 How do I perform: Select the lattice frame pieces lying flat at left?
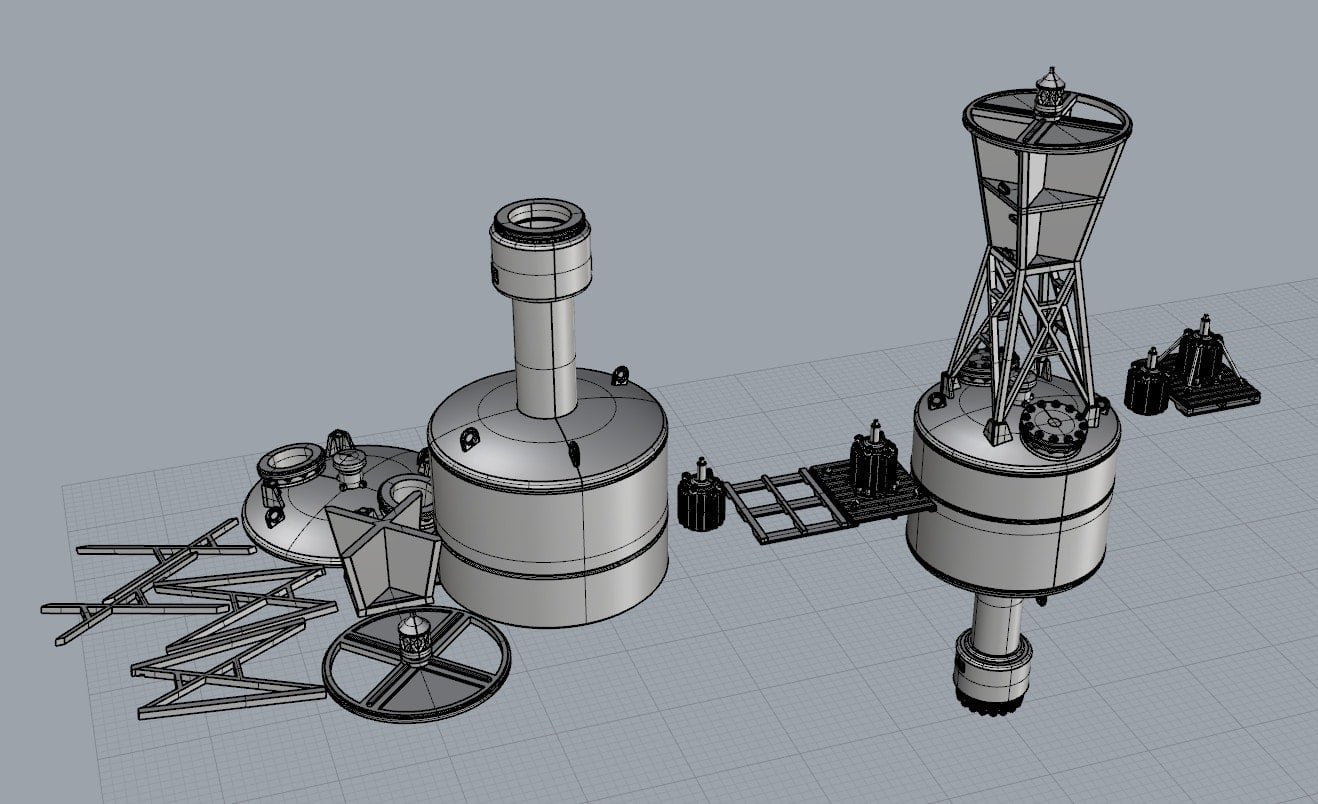(x=190, y=620)
